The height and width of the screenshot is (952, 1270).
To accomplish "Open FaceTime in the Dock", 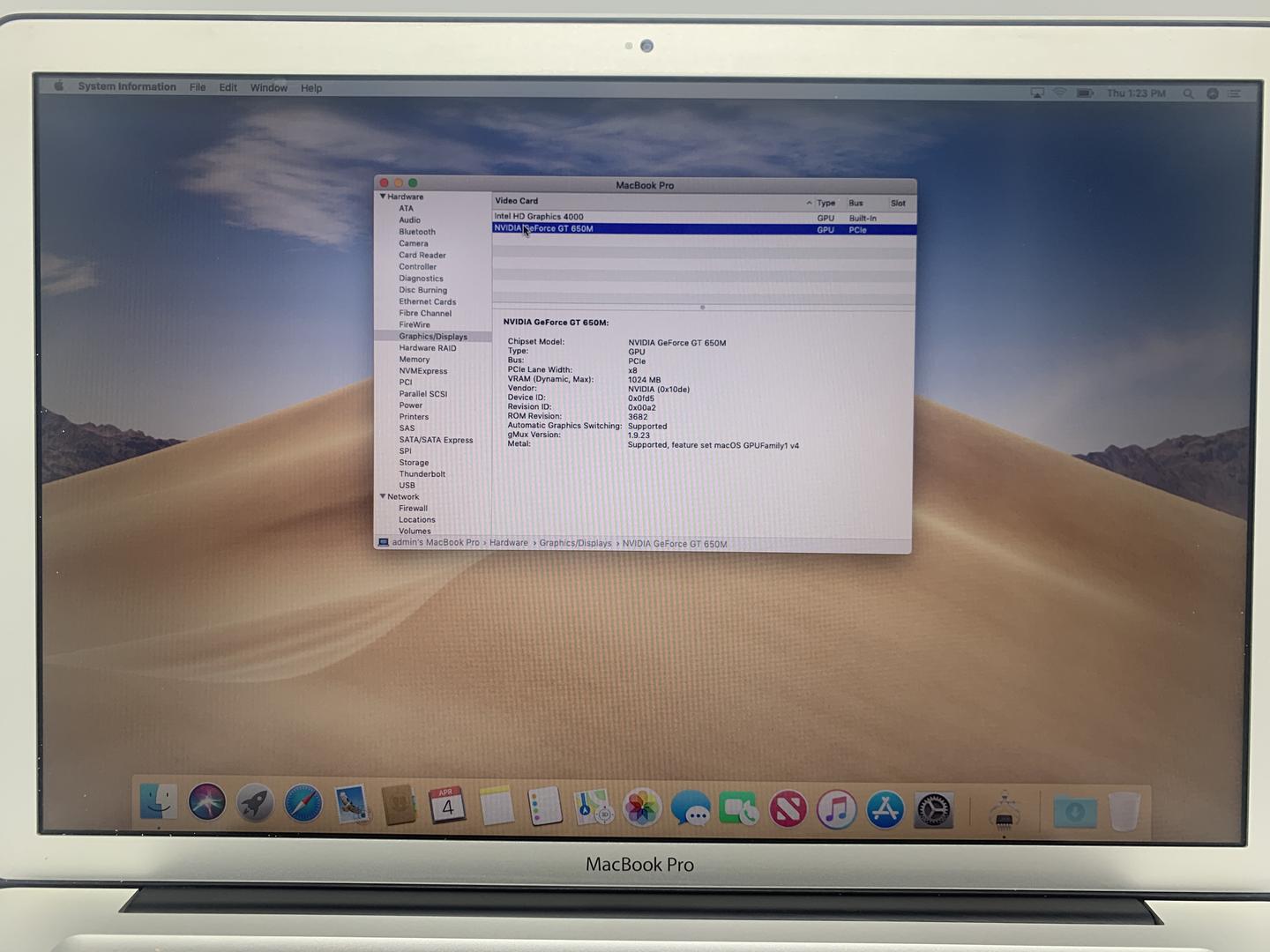I will [x=739, y=809].
